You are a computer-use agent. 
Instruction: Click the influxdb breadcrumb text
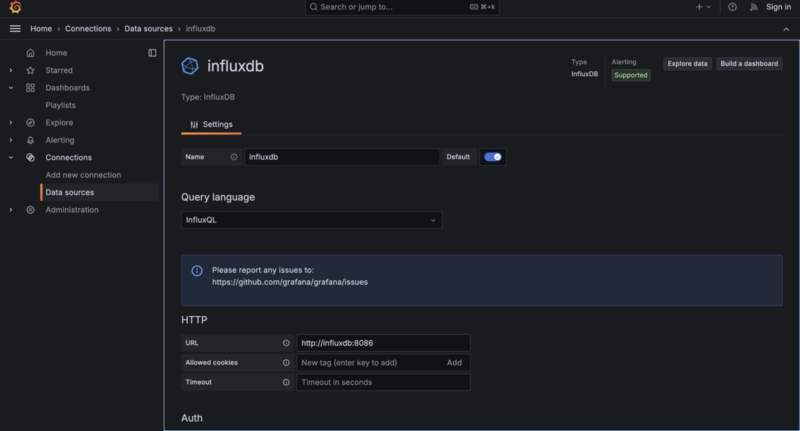pos(201,29)
